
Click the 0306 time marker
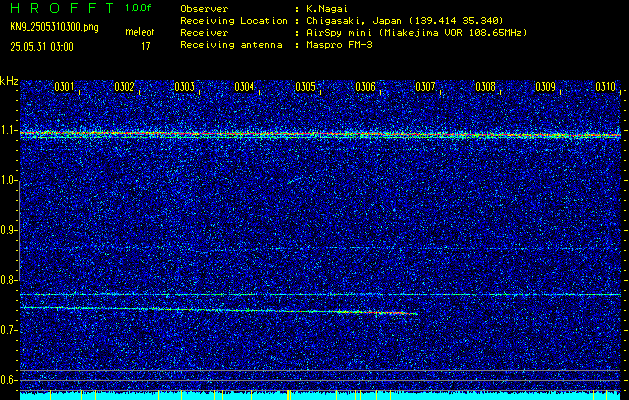365,87
